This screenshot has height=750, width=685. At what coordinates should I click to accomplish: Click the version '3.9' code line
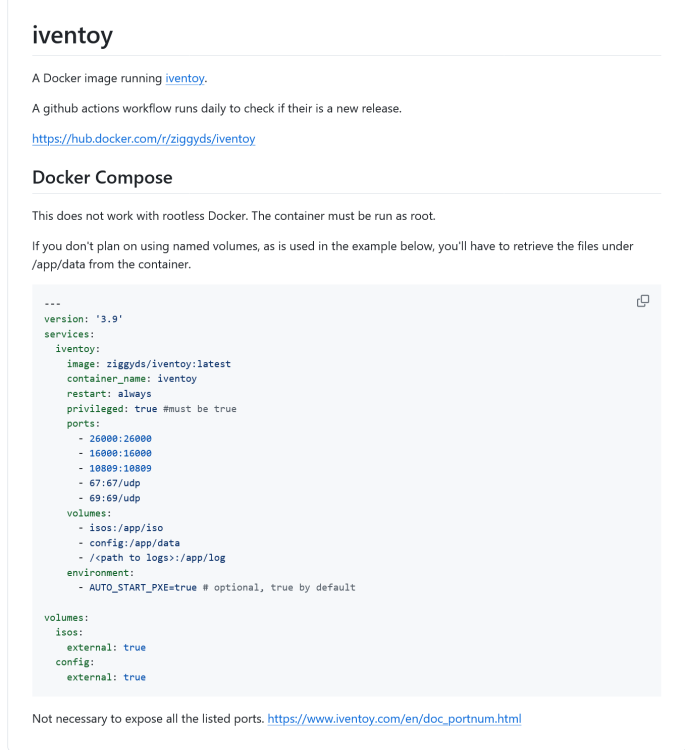coord(84,319)
